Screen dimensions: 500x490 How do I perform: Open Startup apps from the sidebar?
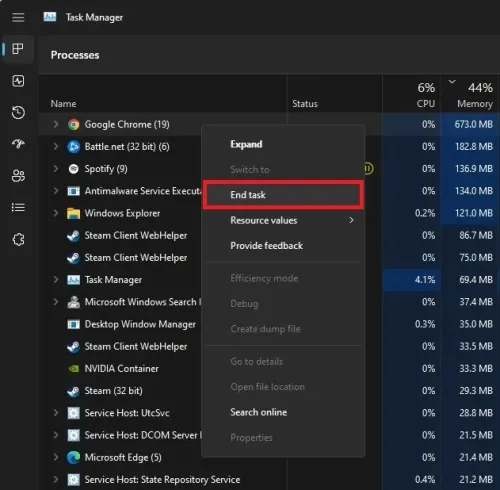pyautogui.click(x=18, y=144)
